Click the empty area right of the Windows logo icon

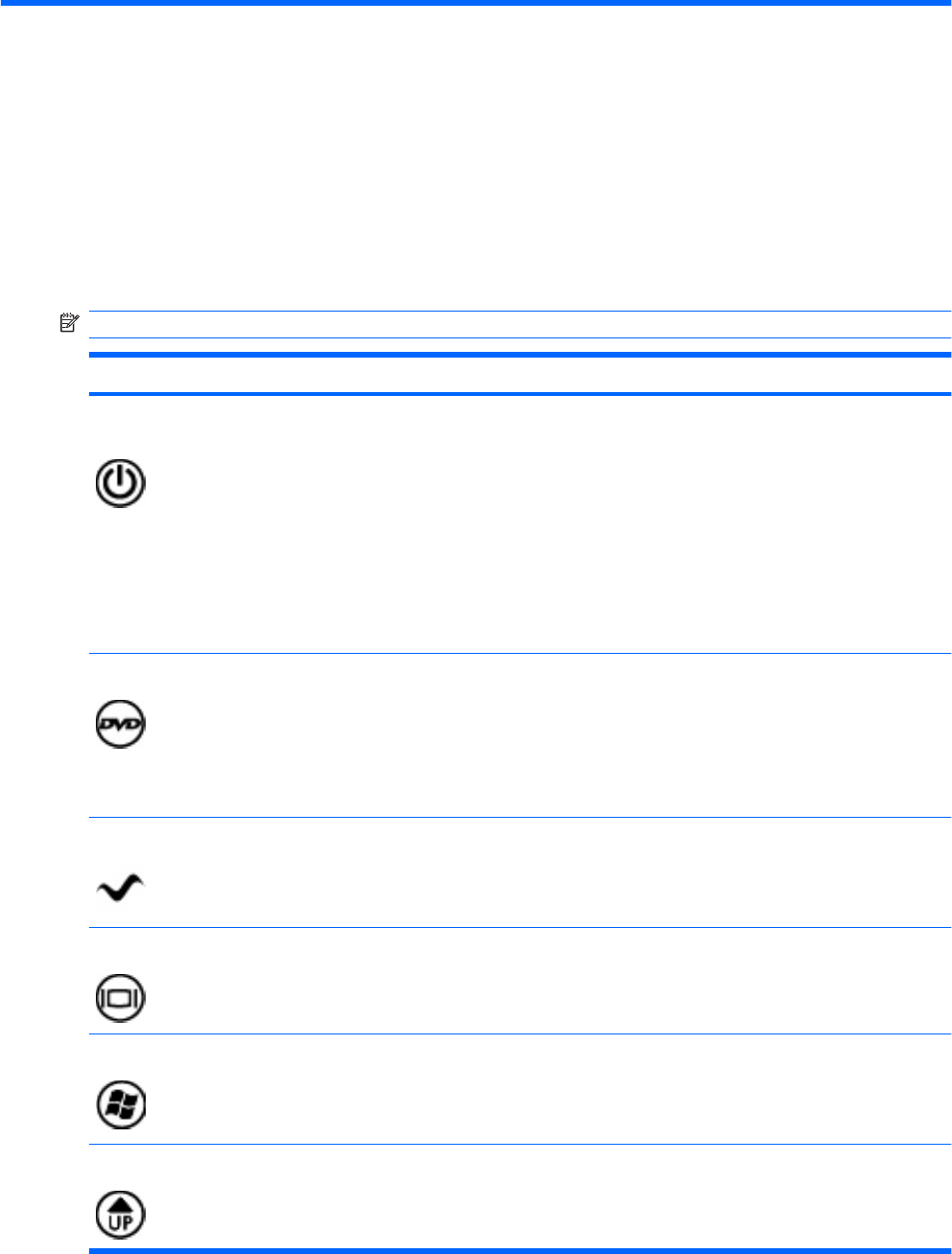[x=546, y=1089]
